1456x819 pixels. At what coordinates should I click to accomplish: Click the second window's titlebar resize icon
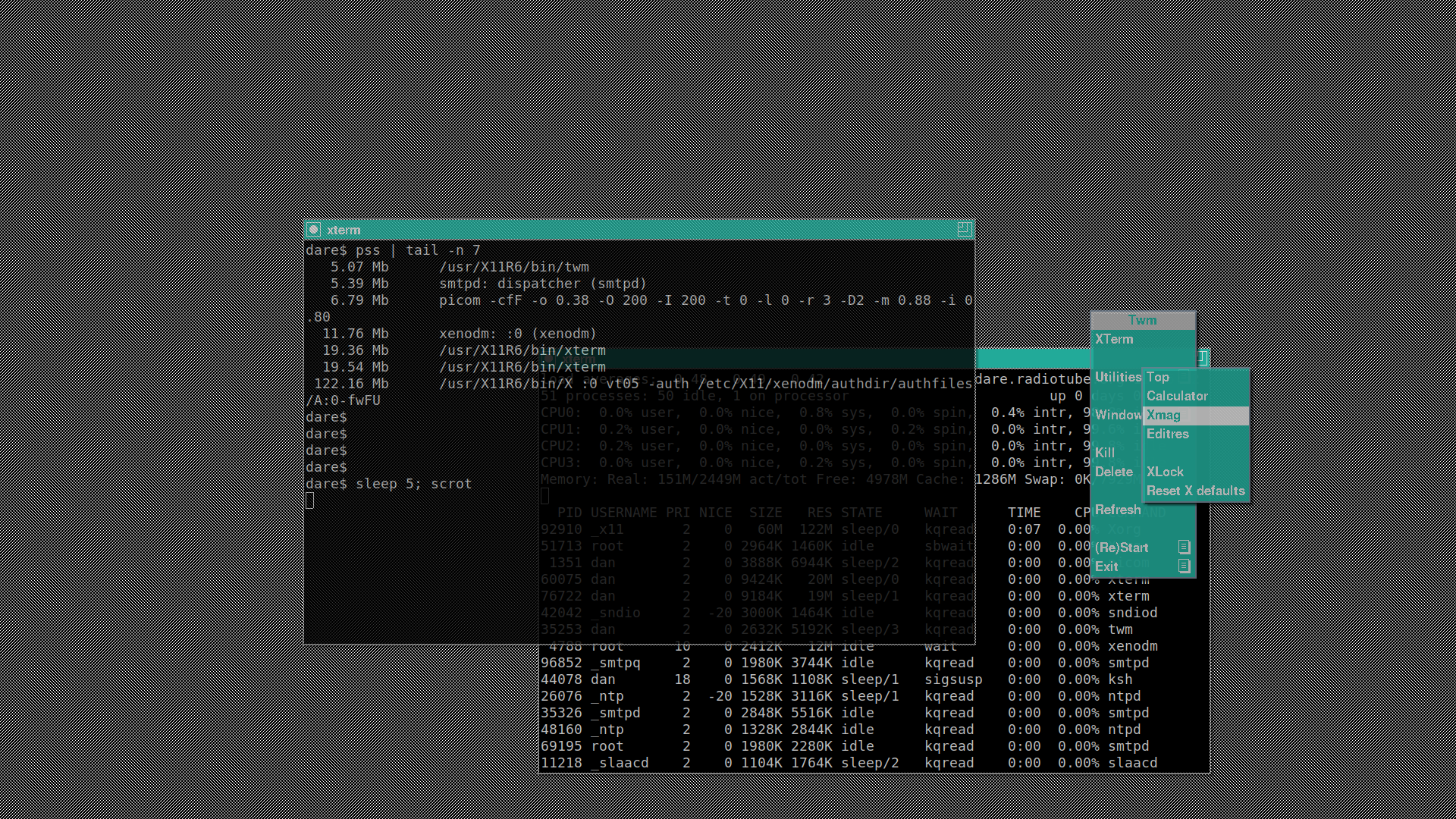1203,357
